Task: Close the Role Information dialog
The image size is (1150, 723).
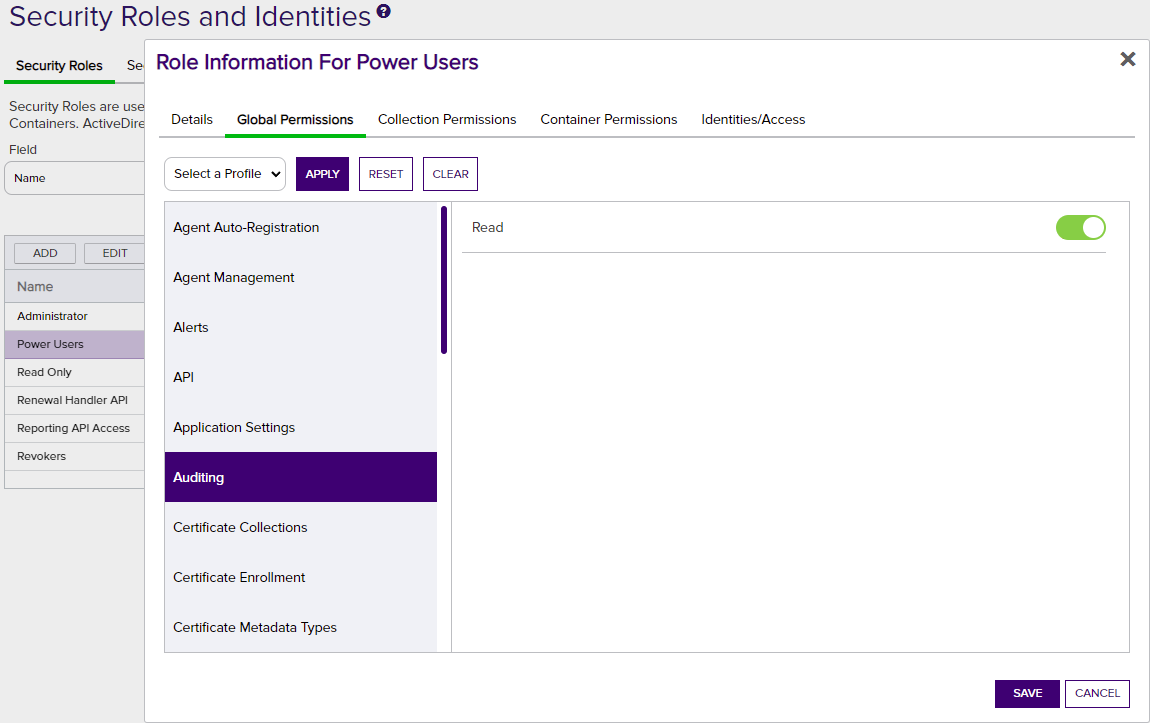Action: point(1127,60)
